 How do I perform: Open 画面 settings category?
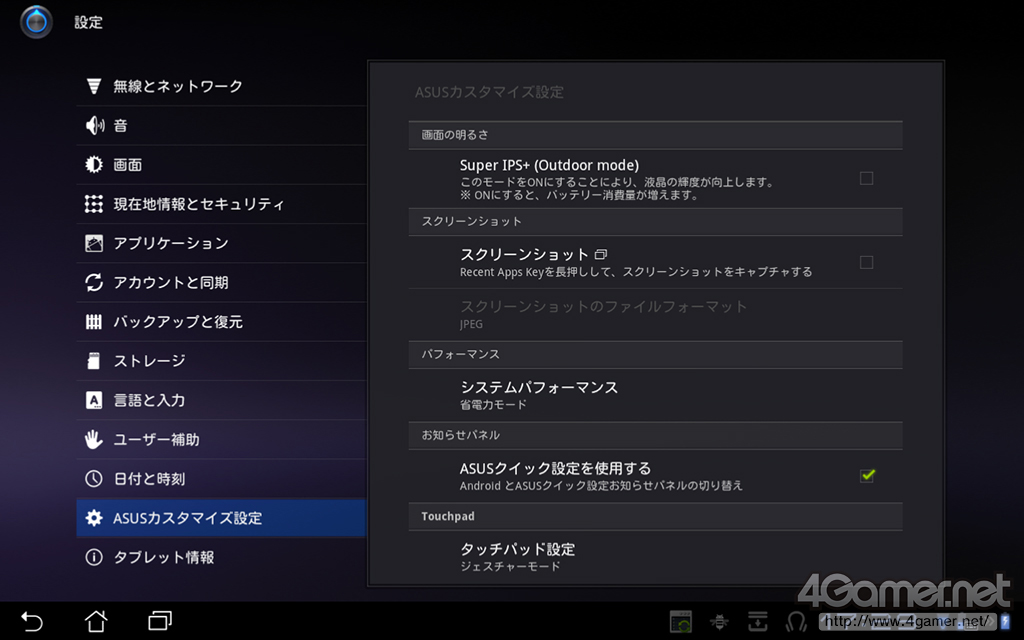[x=221, y=165]
